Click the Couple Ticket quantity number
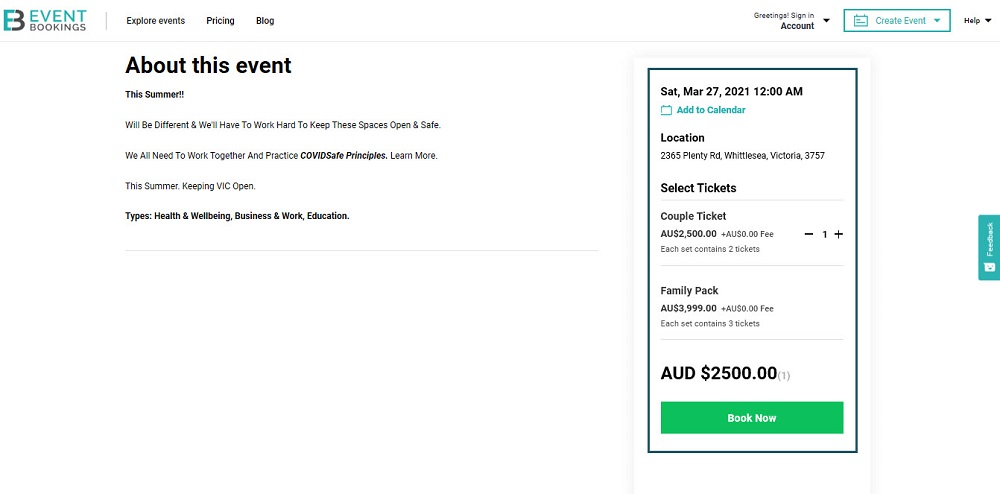This screenshot has height=494, width=1000. [825, 235]
